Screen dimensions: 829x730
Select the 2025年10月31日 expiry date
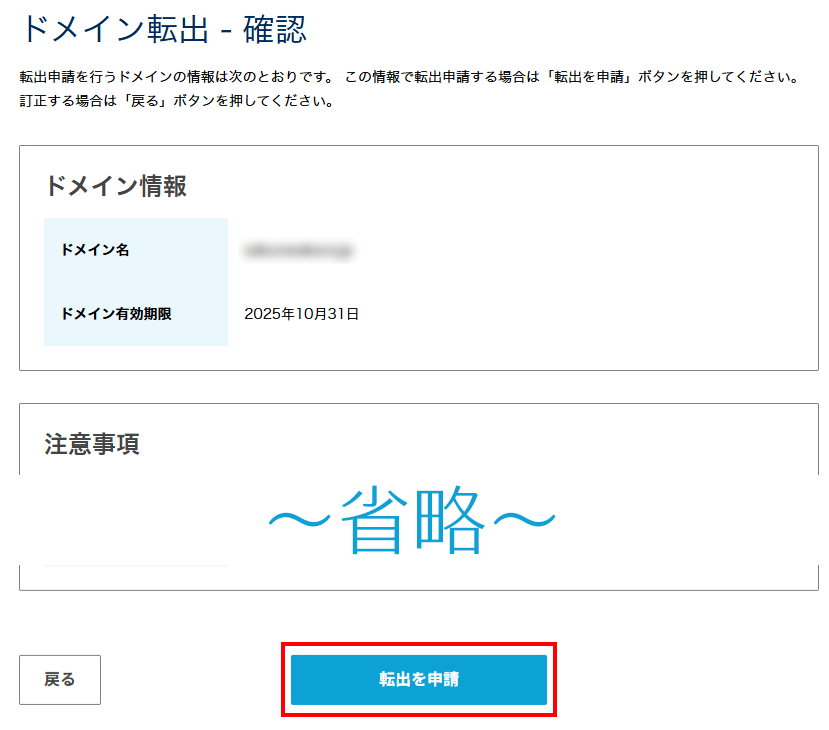301,314
